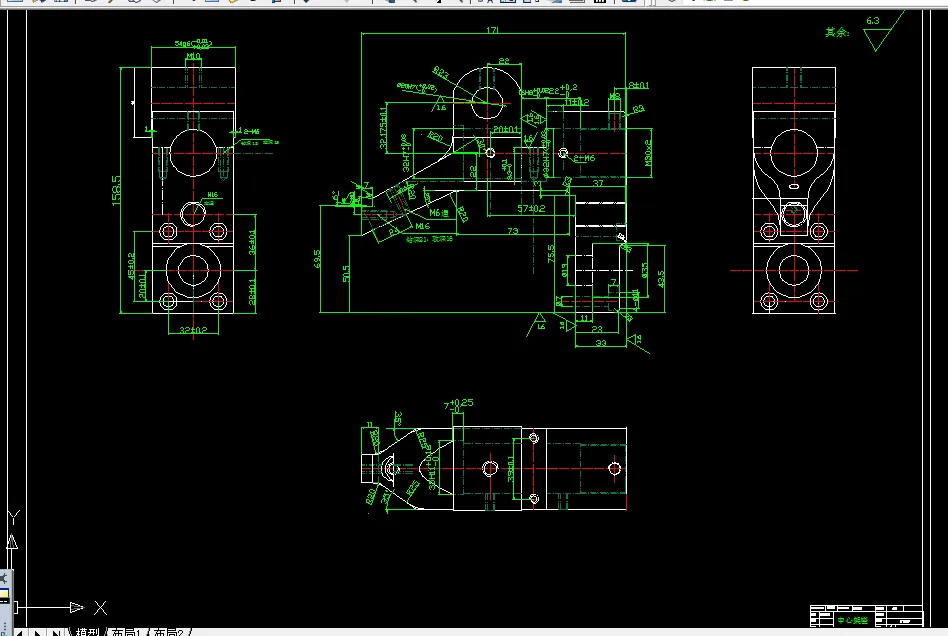The image size is (948, 636).
Task: Select the 45±0.2 dimension text
Action: (131, 266)
